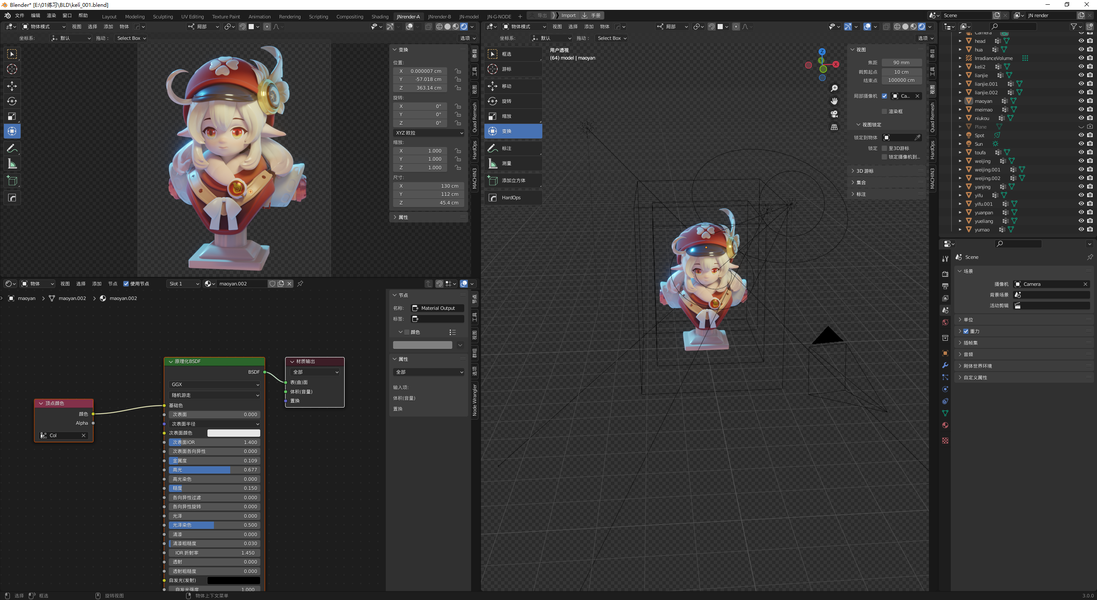1097x600 pixels.
Task: Click Camera field's clear X in Scene properties
Action: tap(1085, 284)
